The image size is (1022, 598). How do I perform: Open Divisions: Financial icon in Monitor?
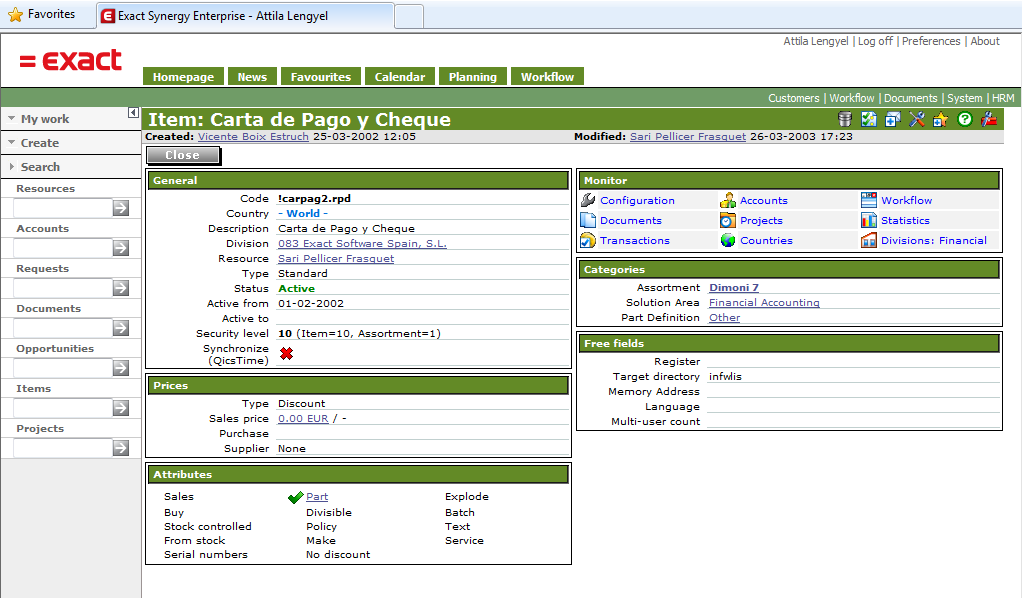click(x=869, y=241)
